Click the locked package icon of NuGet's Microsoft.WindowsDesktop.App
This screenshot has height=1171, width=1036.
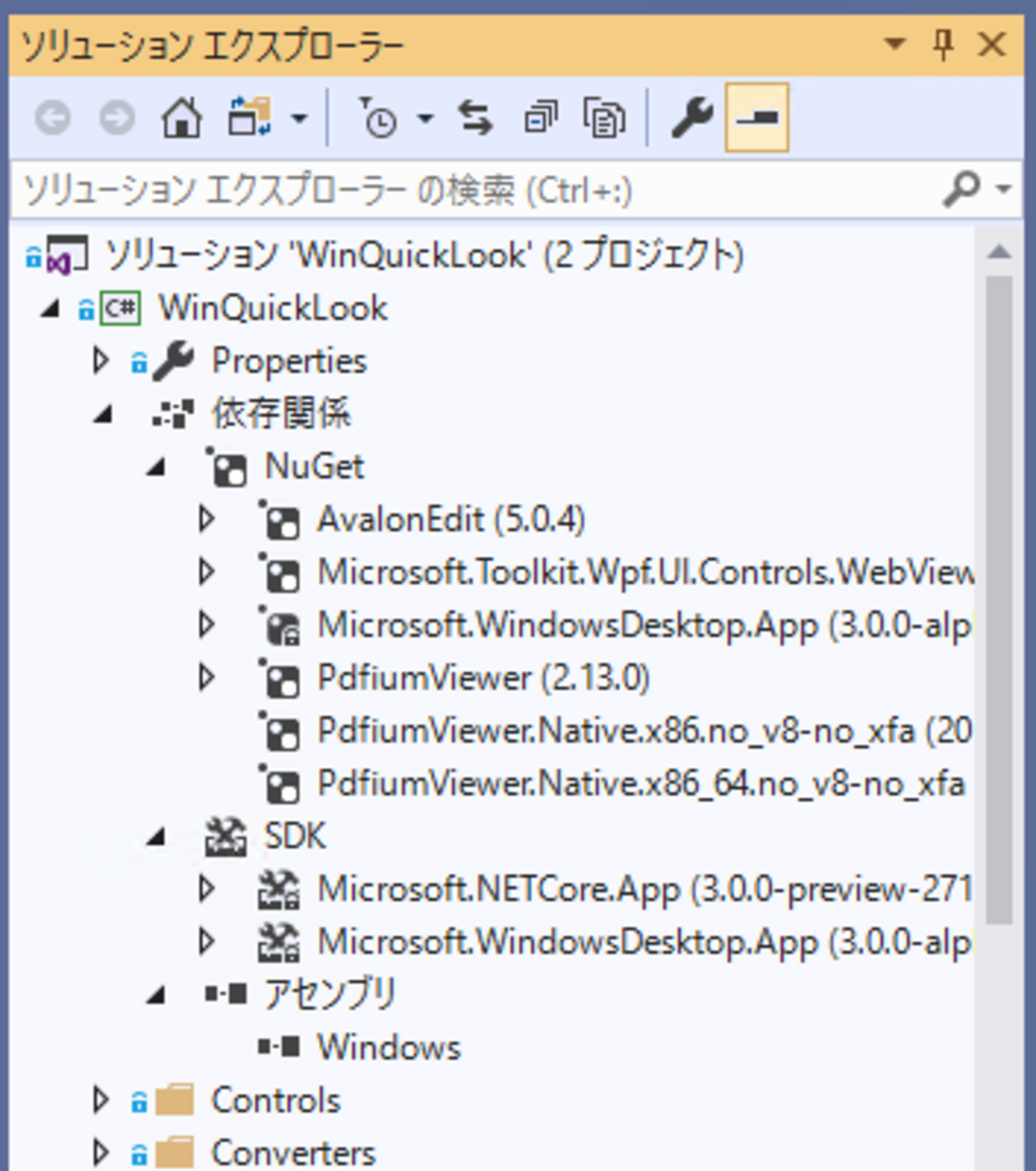(280, 625)
